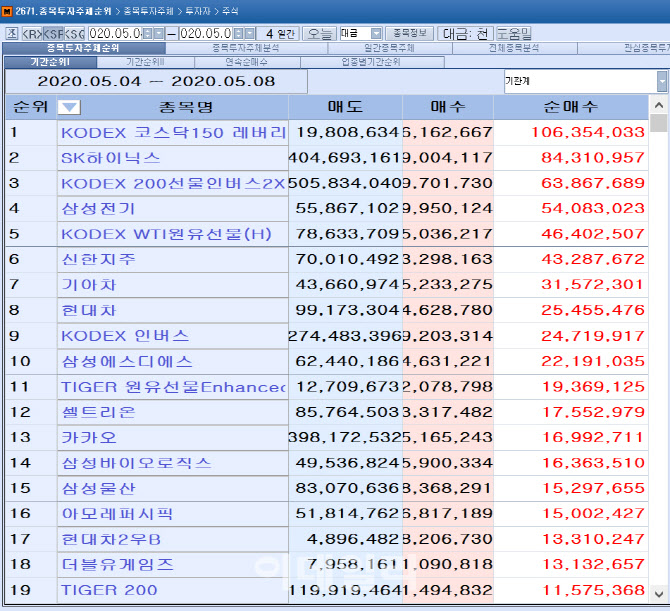Click the 순매수 column header

click(571, 107)
